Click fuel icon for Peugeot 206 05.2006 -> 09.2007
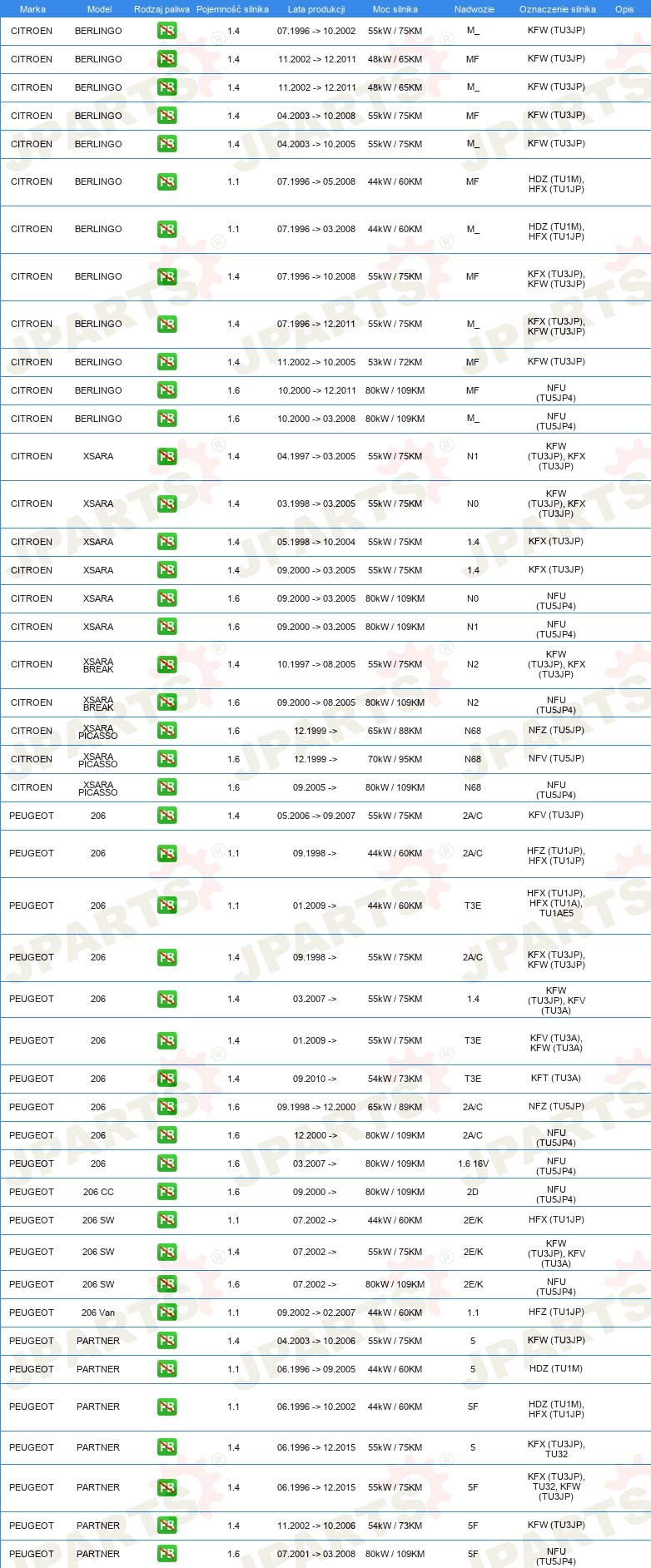Viewport: 651px width, 1568px height. pos(166,816)
